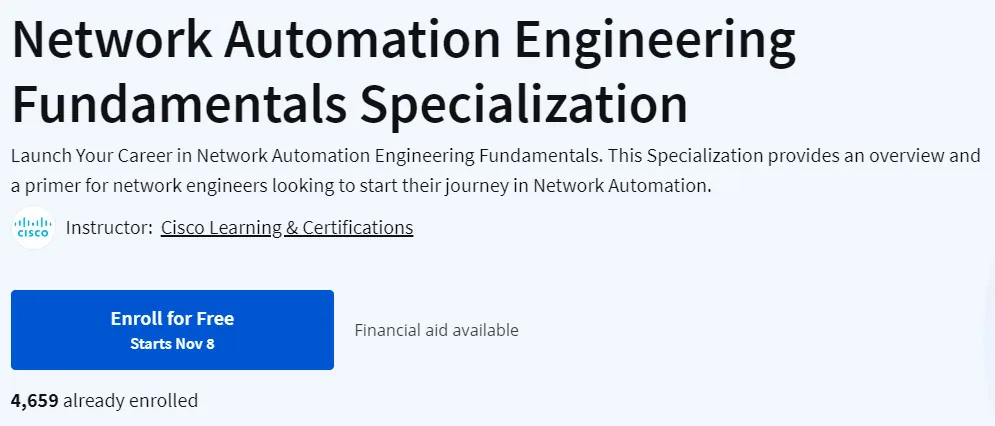The width and height of the screenshot is (995, 426).
Task: Click the 'Certifications' word in instructor link
Action: (358, 227)
